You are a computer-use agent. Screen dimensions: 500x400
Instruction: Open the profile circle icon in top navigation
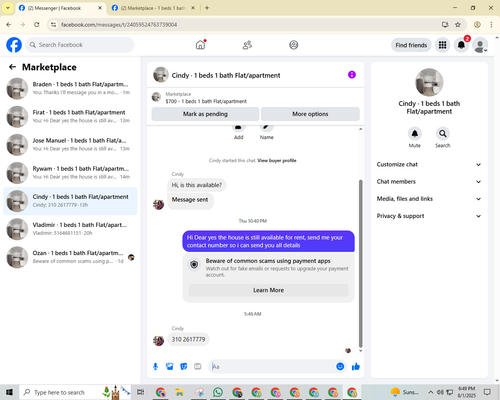[x=294, y=45]
